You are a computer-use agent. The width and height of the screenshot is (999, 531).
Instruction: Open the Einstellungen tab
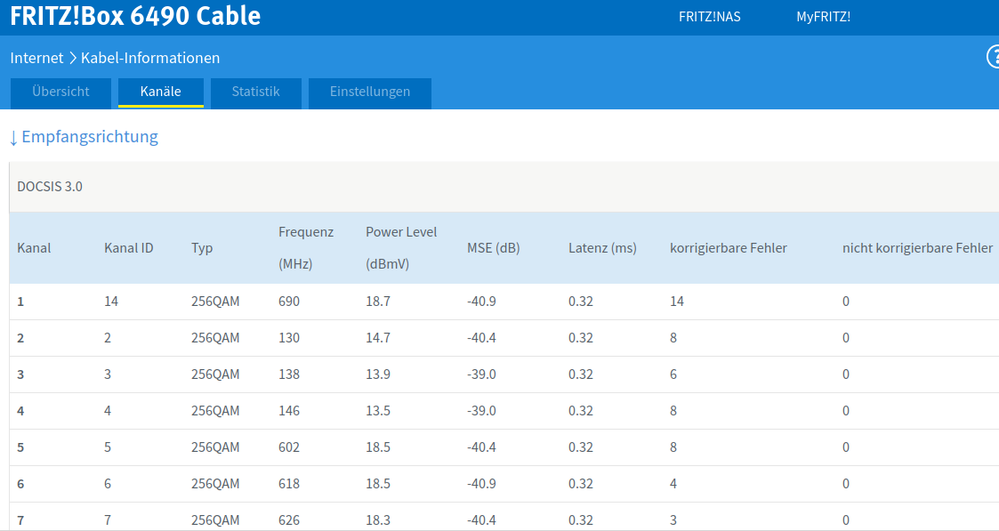tap(370, 92)
